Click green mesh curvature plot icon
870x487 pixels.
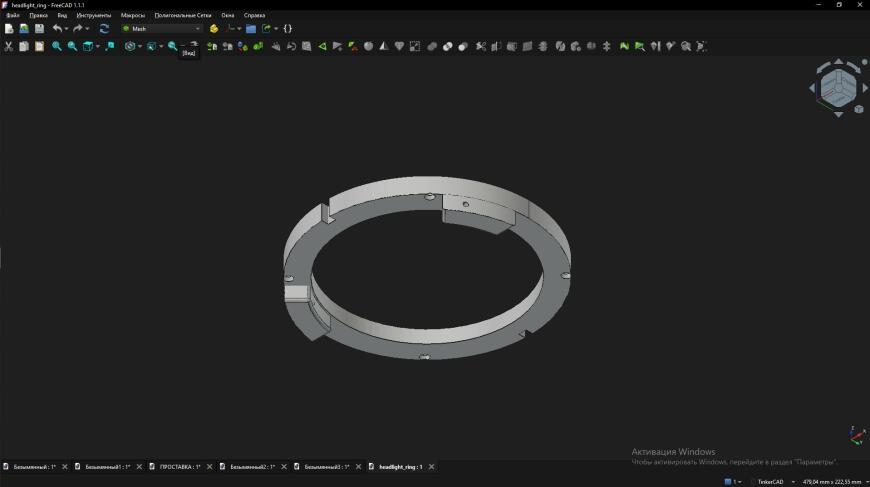[x=624, y=46]
